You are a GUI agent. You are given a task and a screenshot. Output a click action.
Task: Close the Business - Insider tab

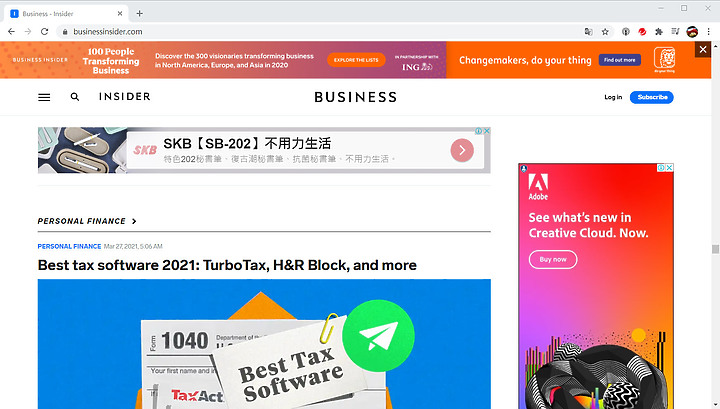(x=120, y=14)
